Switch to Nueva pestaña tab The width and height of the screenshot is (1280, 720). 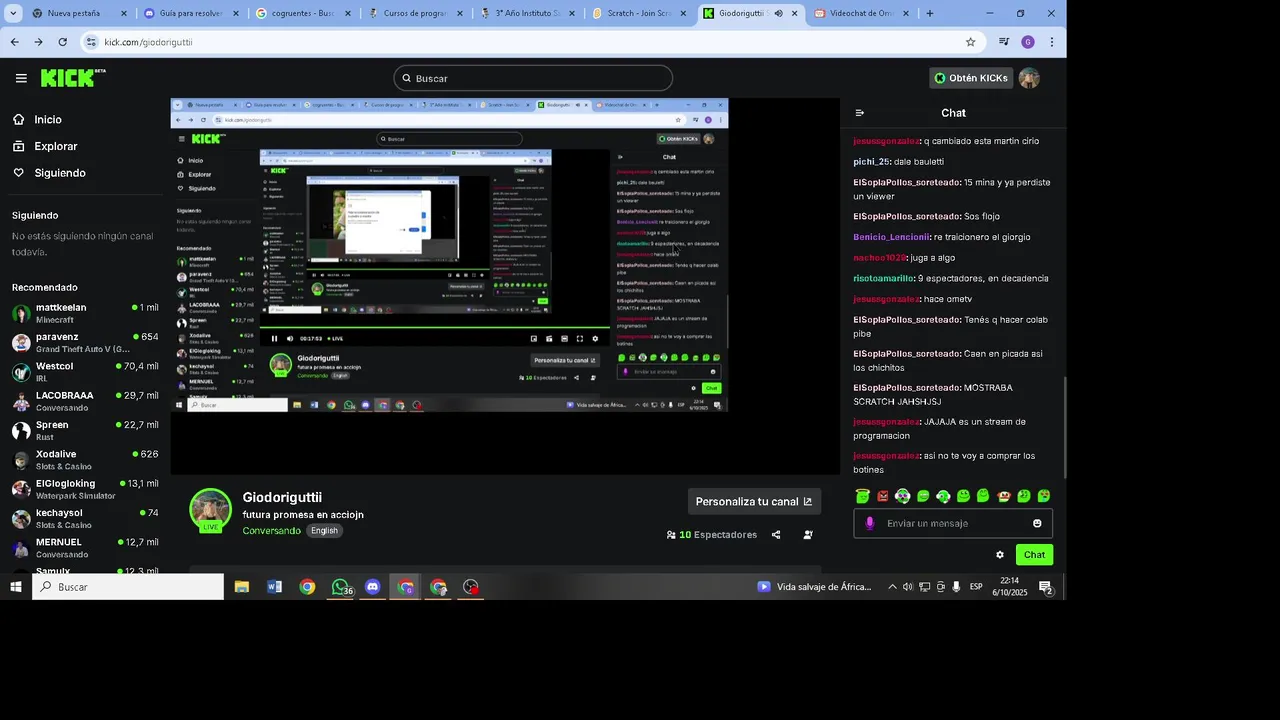(x=80, y=14)
